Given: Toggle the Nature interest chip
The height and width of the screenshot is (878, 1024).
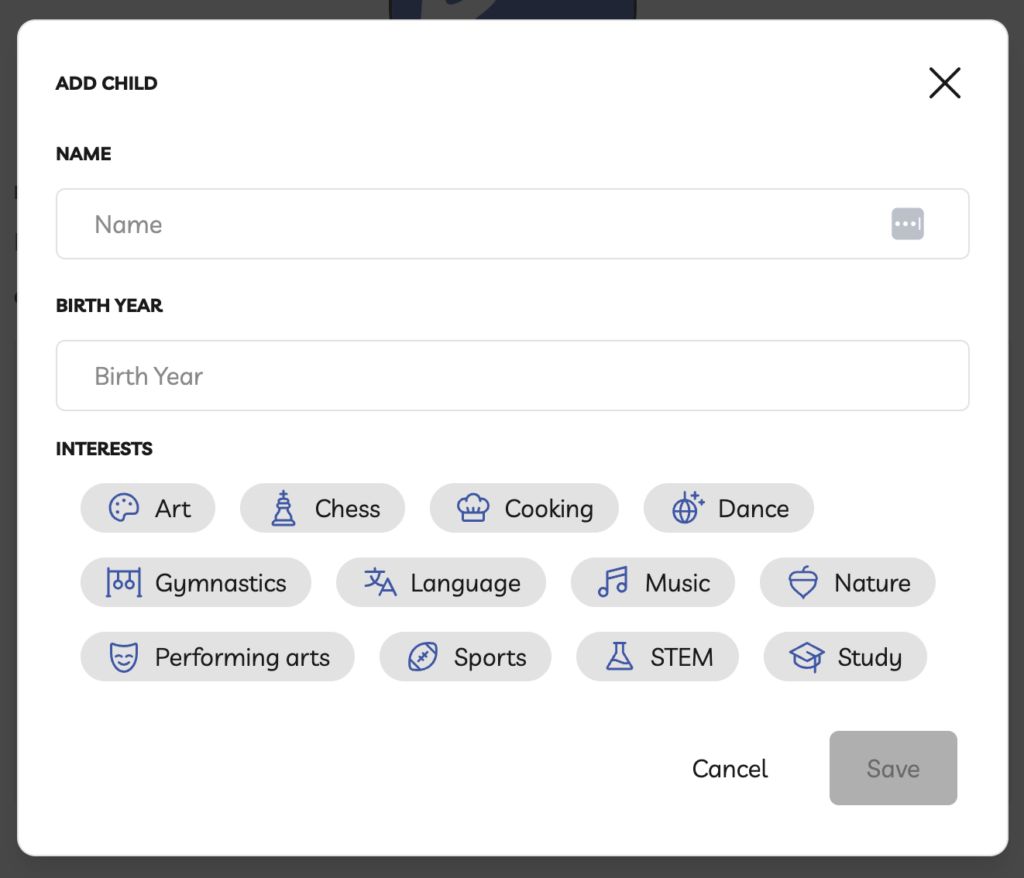Looking at the screenshot, I should 847,582.
